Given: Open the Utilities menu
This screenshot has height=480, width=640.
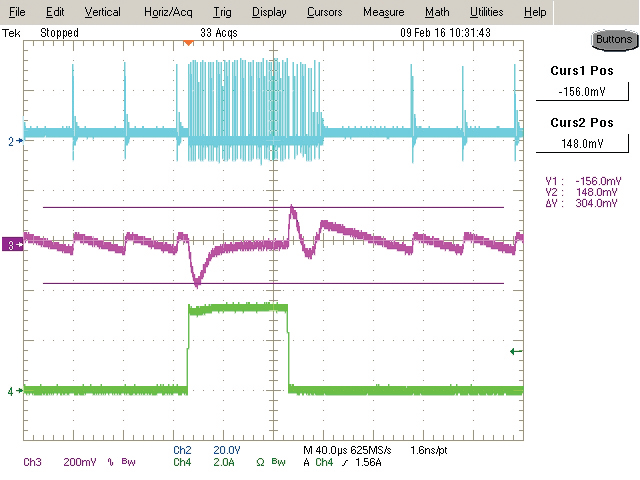Looking at the screenshot, I should pyautogui.click(x=487, y=12).
